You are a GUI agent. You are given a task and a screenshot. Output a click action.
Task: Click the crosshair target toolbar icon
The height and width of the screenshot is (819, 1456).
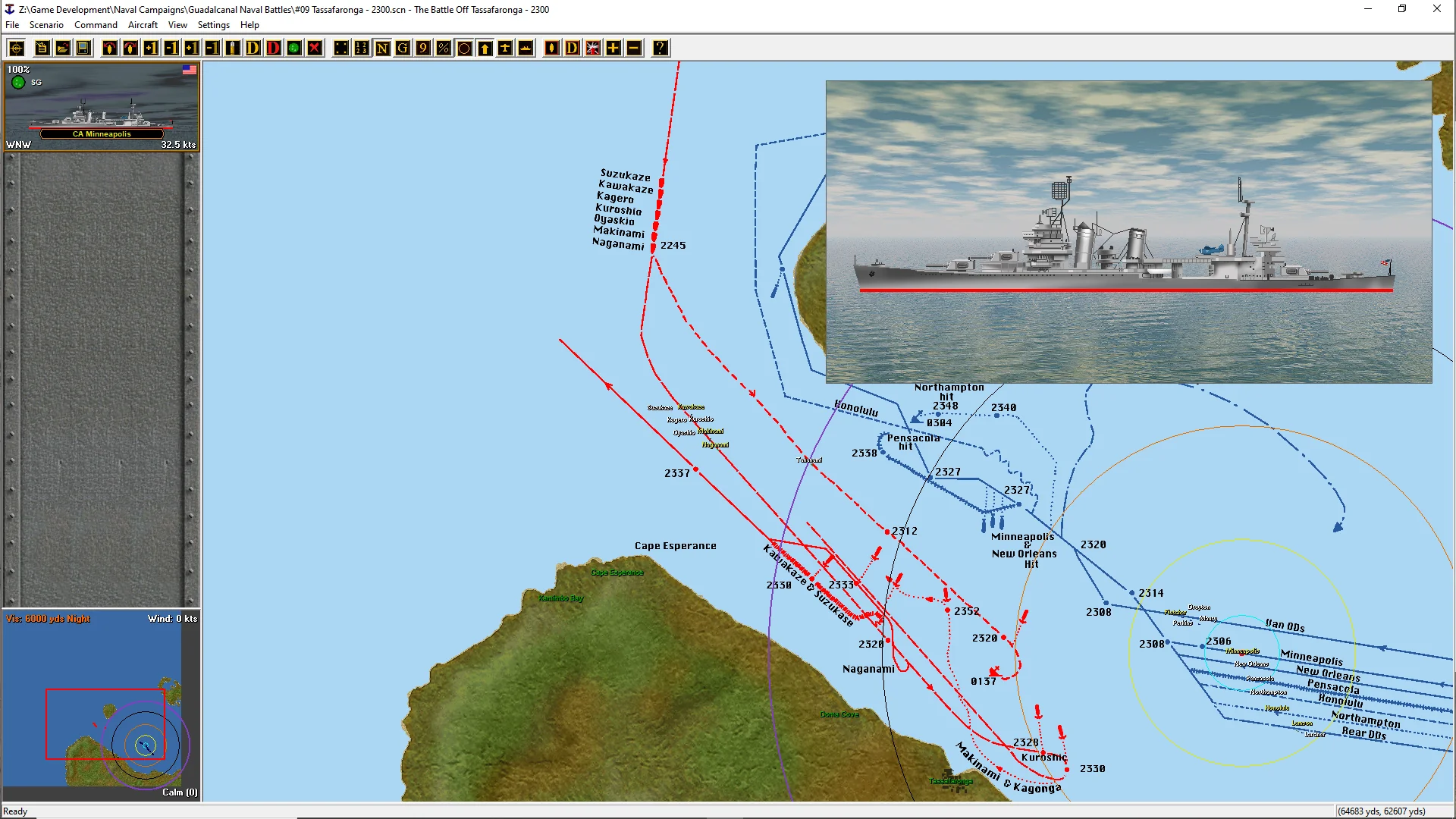tap(17, 49)
